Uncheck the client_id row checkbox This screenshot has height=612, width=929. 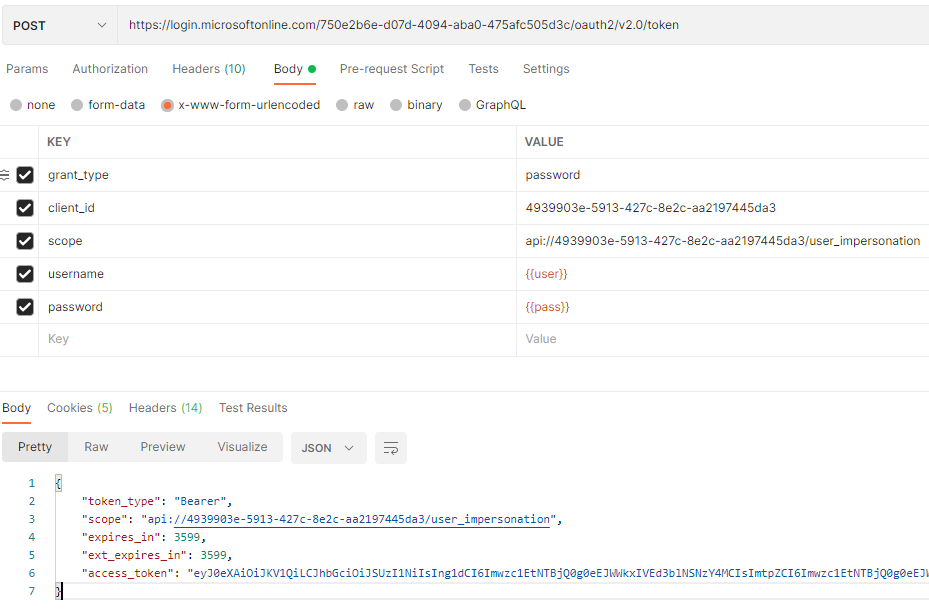tap(25, 208)
